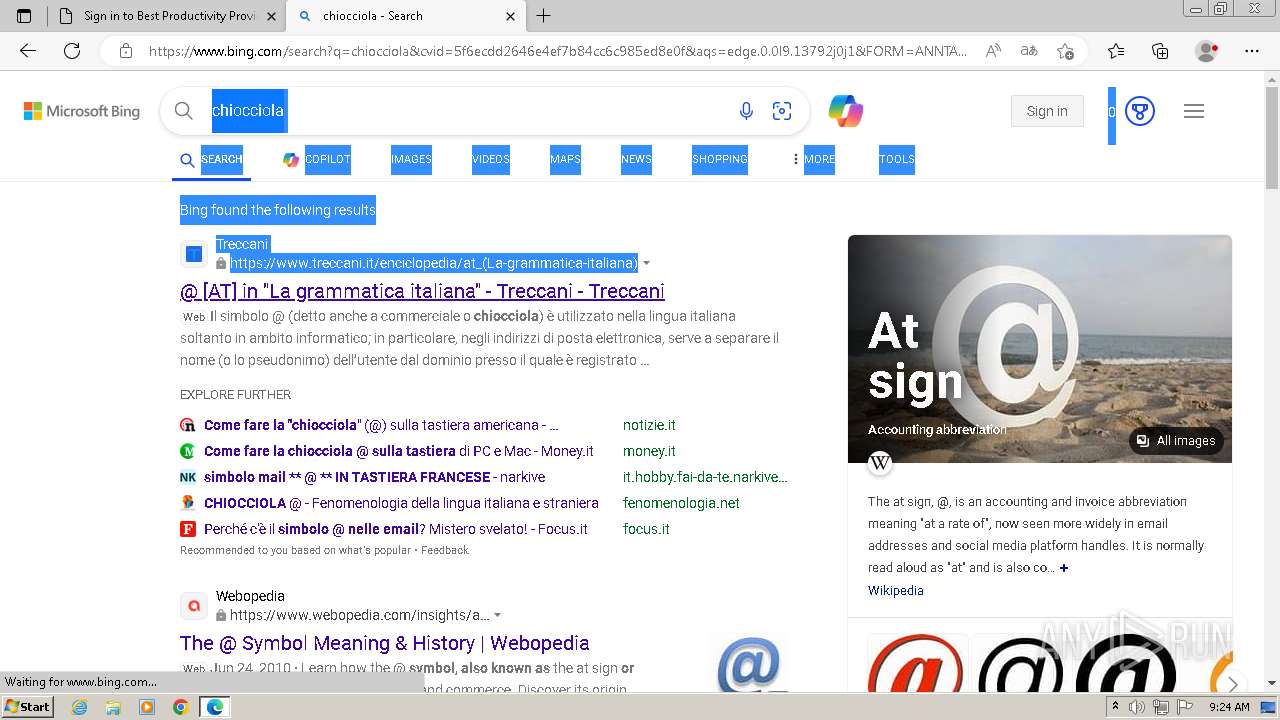This screenshot has width=1280, height=720.
Task: Open Treccani '@ [AT] in La grammatica italiana' result
Action: pos(422,291)
